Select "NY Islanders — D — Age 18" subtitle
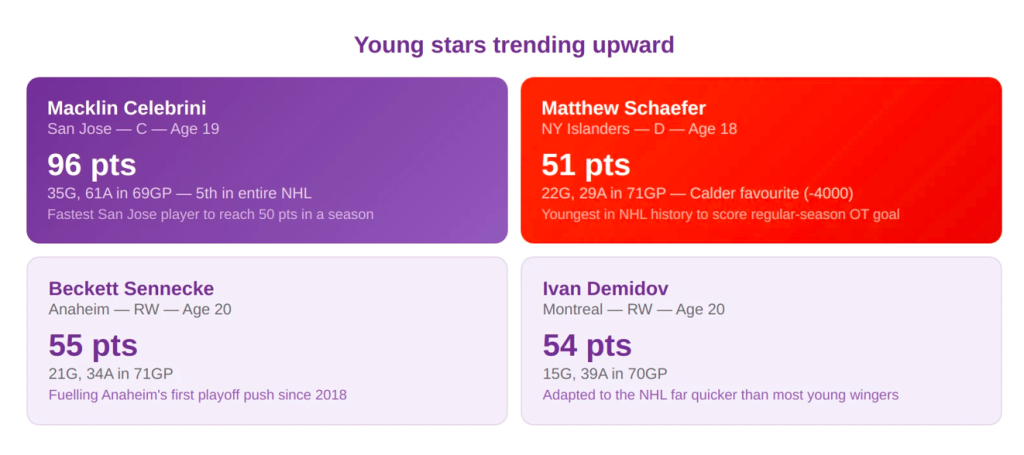Viewport: 1024px width, 455px height. click(640, 129)
